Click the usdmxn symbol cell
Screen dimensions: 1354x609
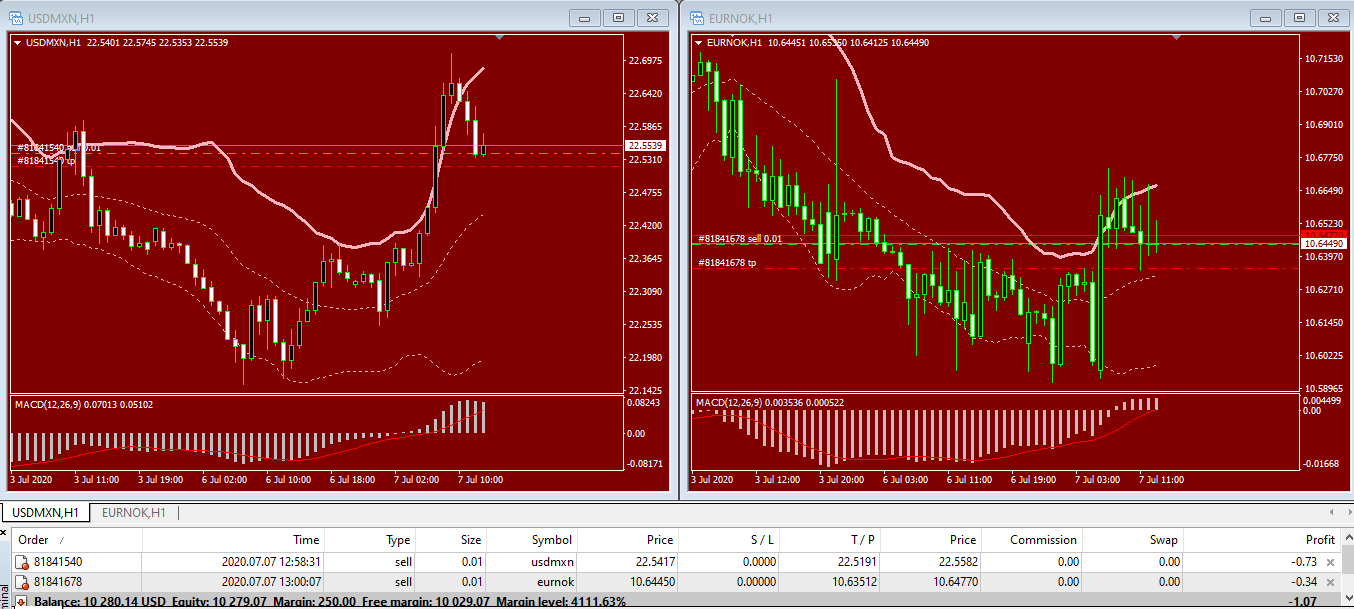point(551,563)
